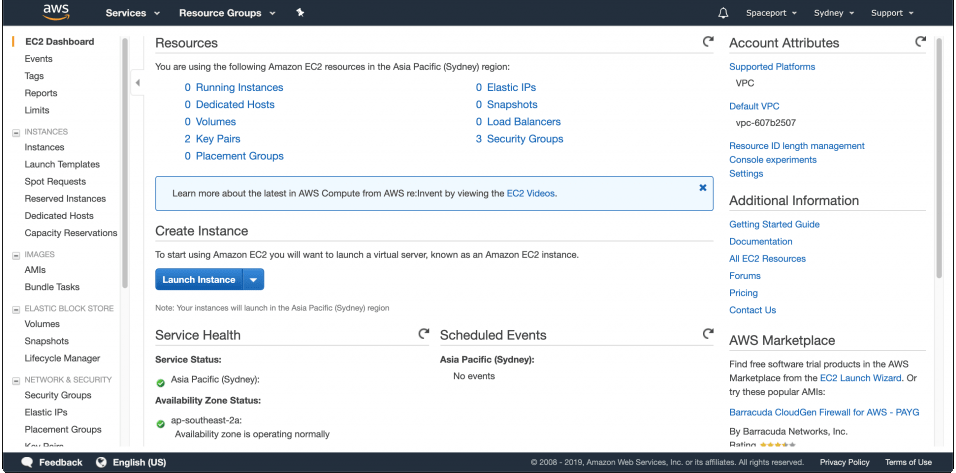956x473 pixels.
Task: Click the pin shortcuts icon
Action: (300, 12)
